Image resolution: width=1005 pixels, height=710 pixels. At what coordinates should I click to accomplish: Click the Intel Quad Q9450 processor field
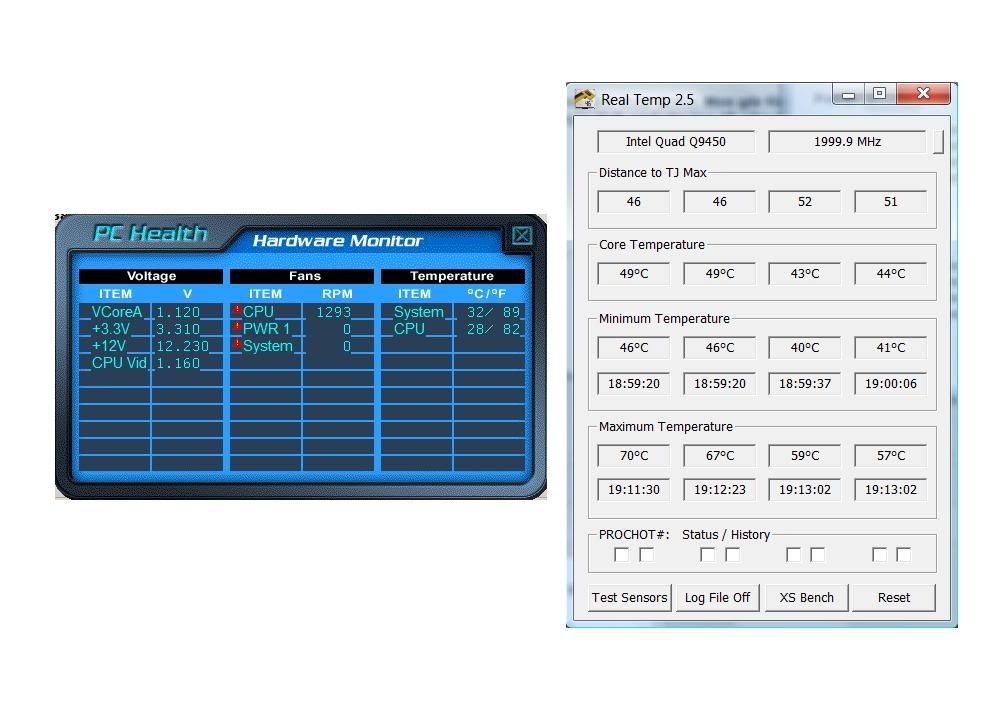point(676,141)
